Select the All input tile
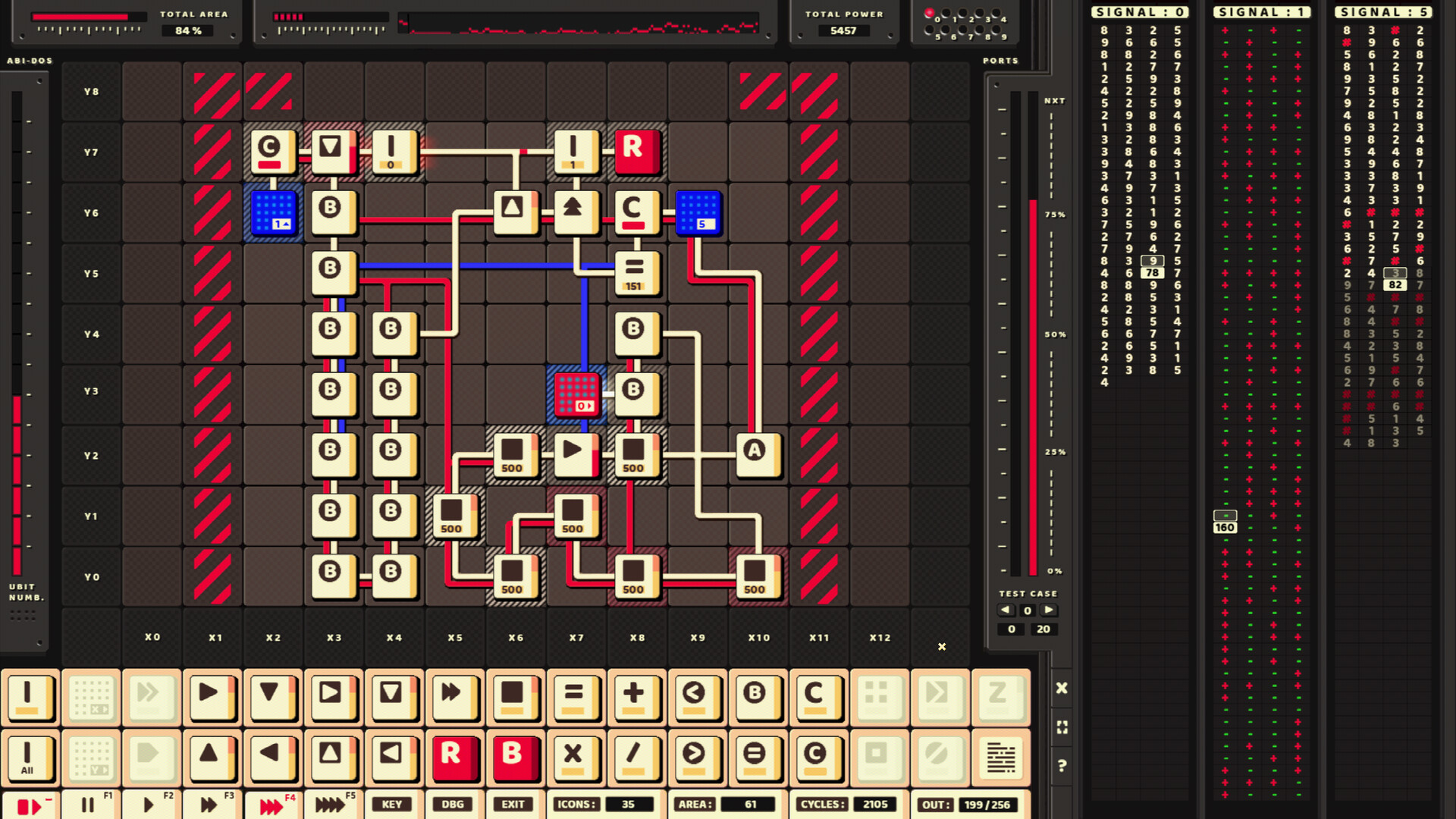Screen dimensions: 1456x819 tap(30, 758)
